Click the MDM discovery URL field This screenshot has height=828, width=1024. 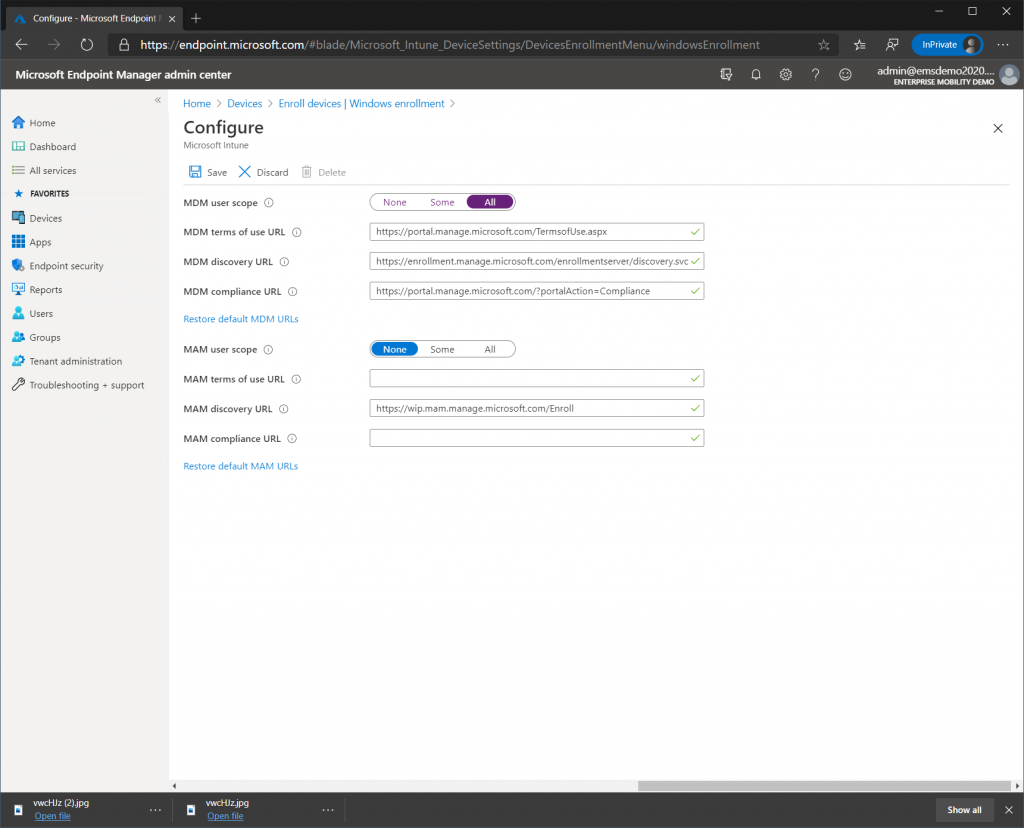[x=537, y=261]
